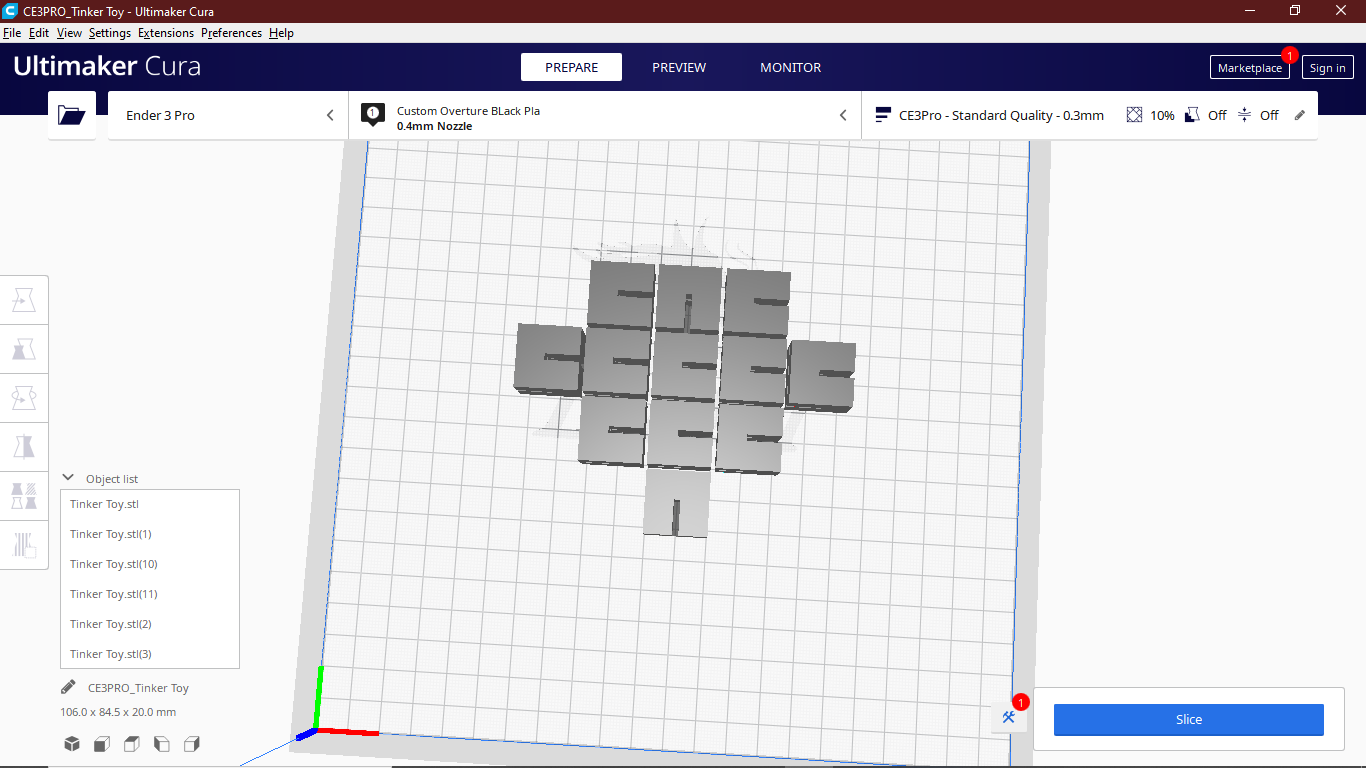The image size is (1366, 768).
Task: Switch to the MONITOR stage
Action: 791,67
